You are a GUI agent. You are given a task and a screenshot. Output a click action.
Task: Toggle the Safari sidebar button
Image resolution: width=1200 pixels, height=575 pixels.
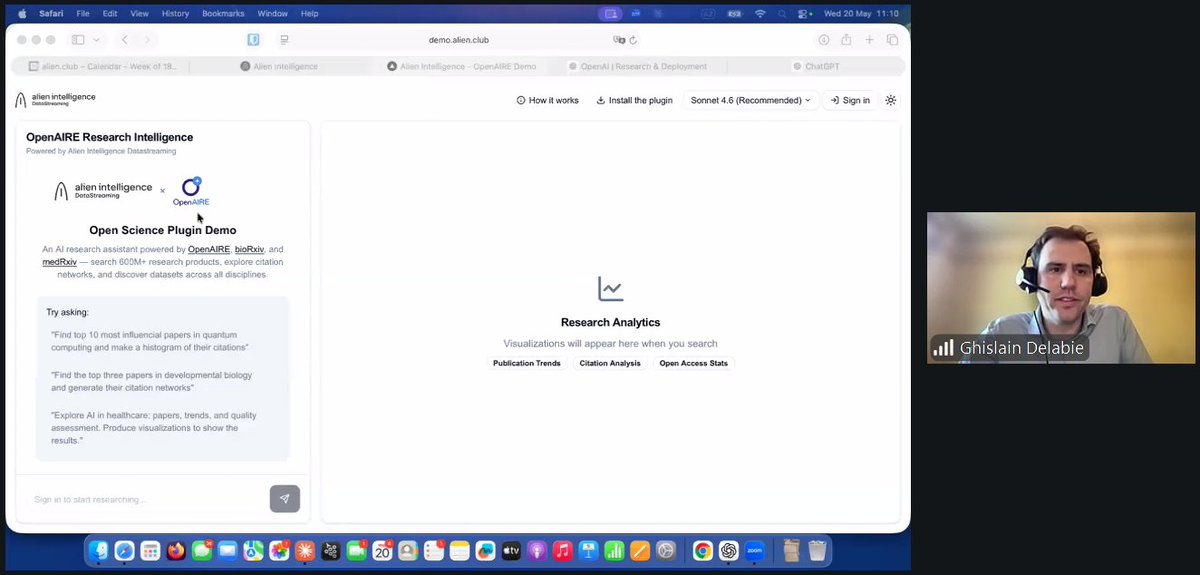78,40
